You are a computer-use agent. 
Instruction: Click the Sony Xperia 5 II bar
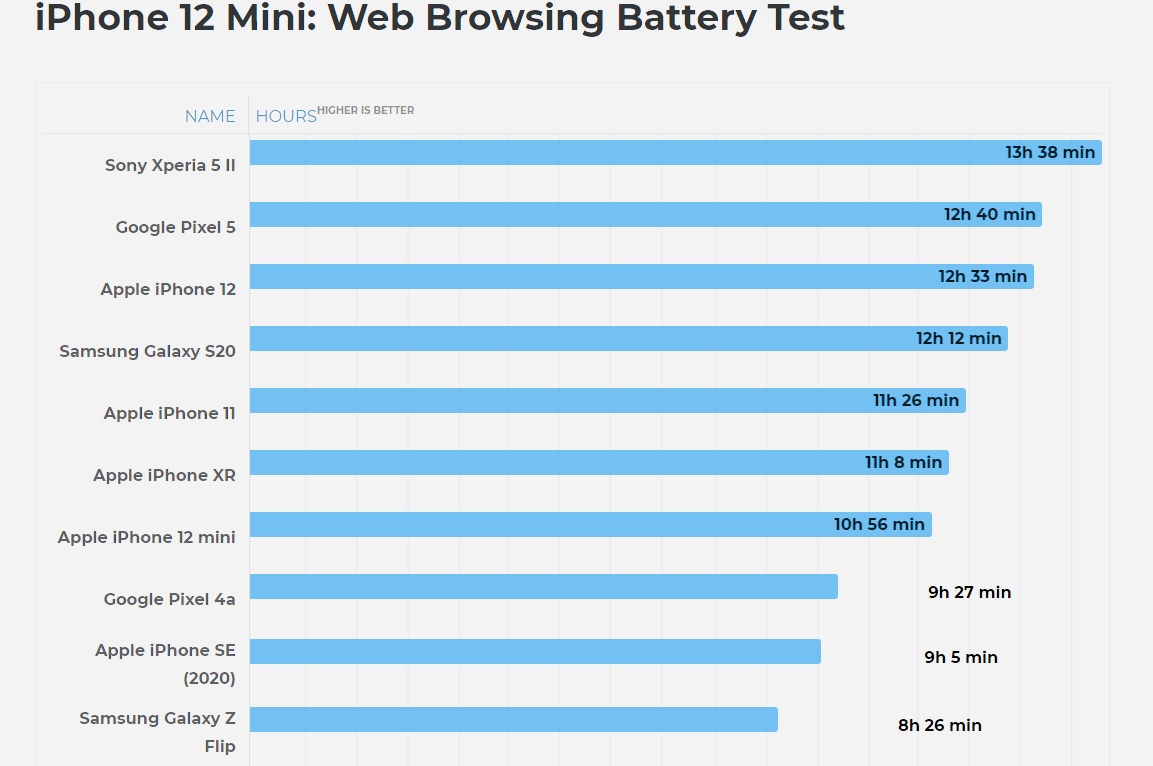tap(675, 153)
